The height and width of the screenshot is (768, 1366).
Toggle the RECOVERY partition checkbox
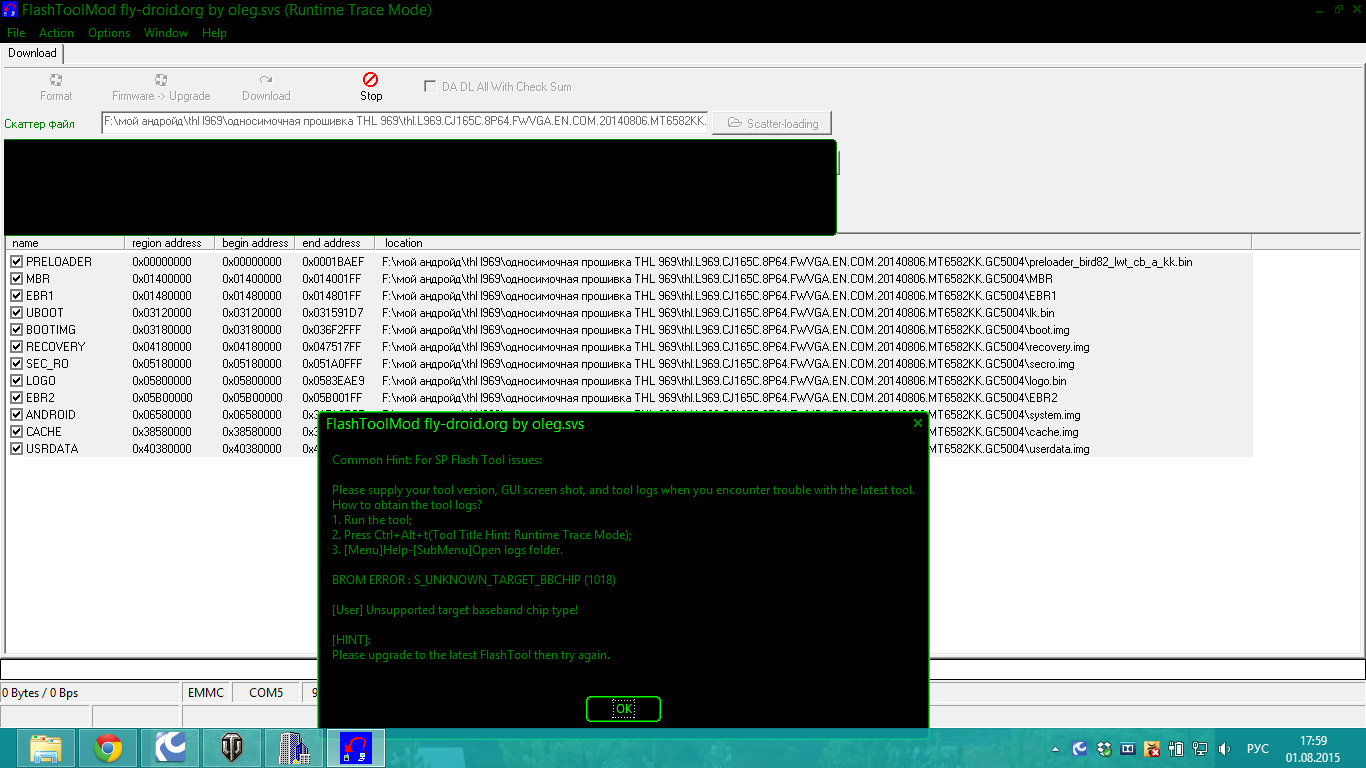coord(16,347)
